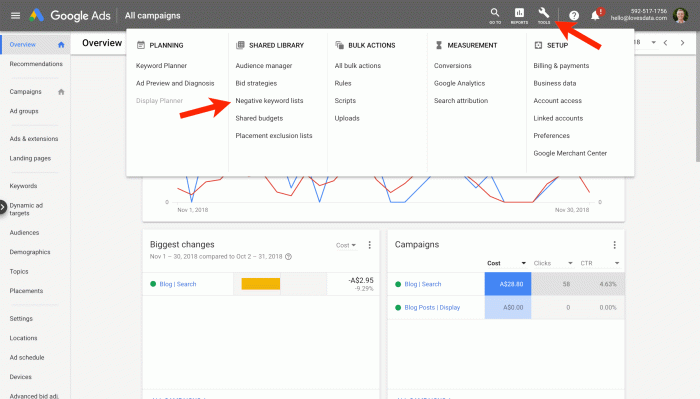Open Audience manager in Shared Library
The width and height of the screenshot is (700, 399).
[264, 66]
